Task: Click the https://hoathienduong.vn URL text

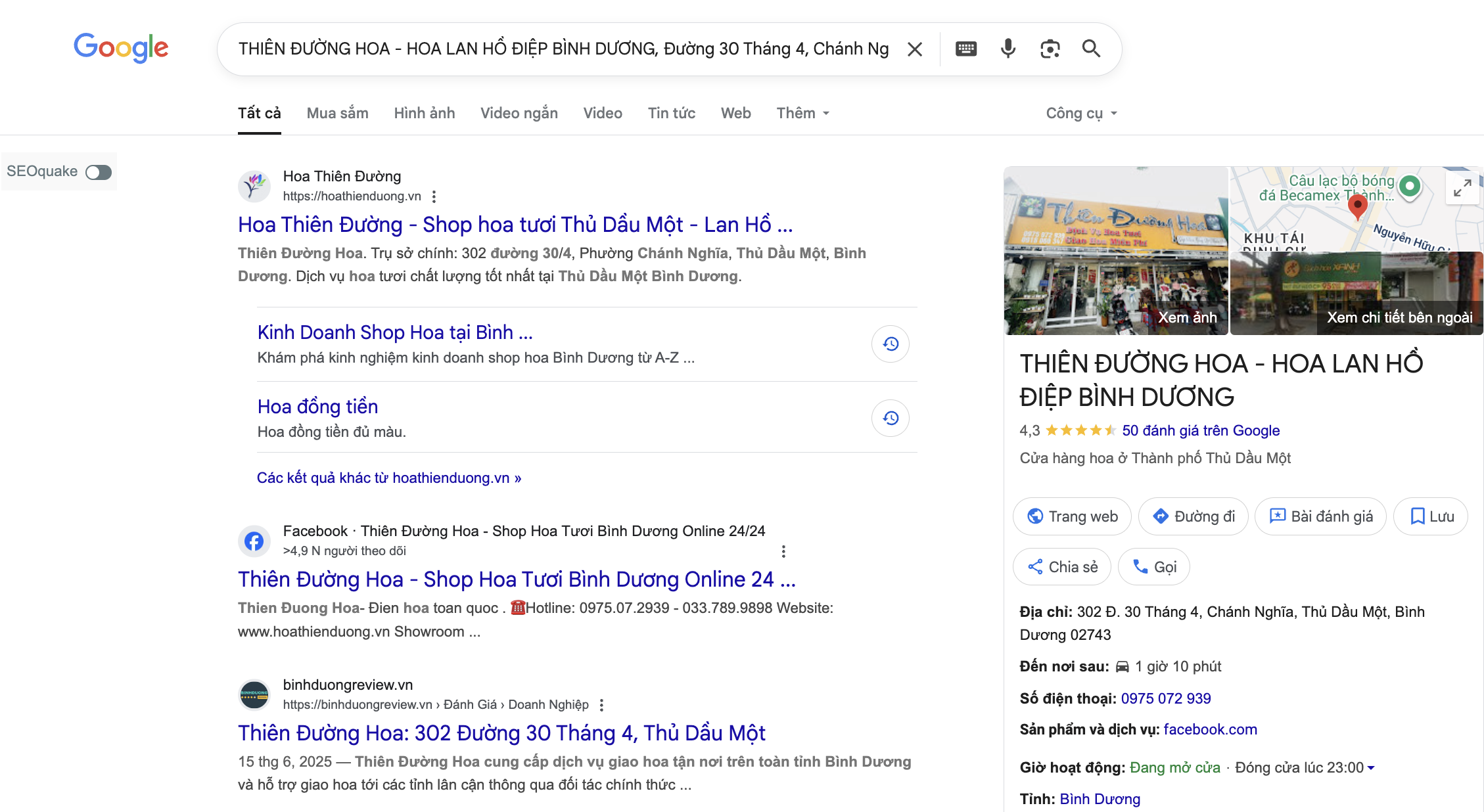Action: click(352, 196)
